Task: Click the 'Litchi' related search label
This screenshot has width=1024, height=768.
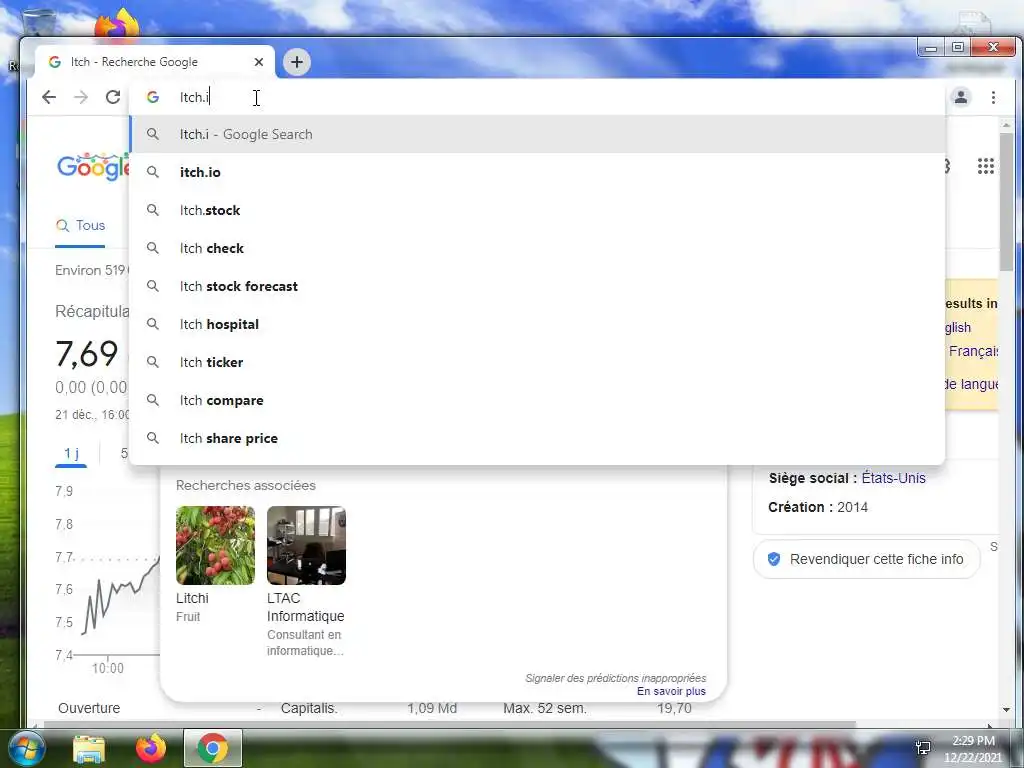Action: 192,598
